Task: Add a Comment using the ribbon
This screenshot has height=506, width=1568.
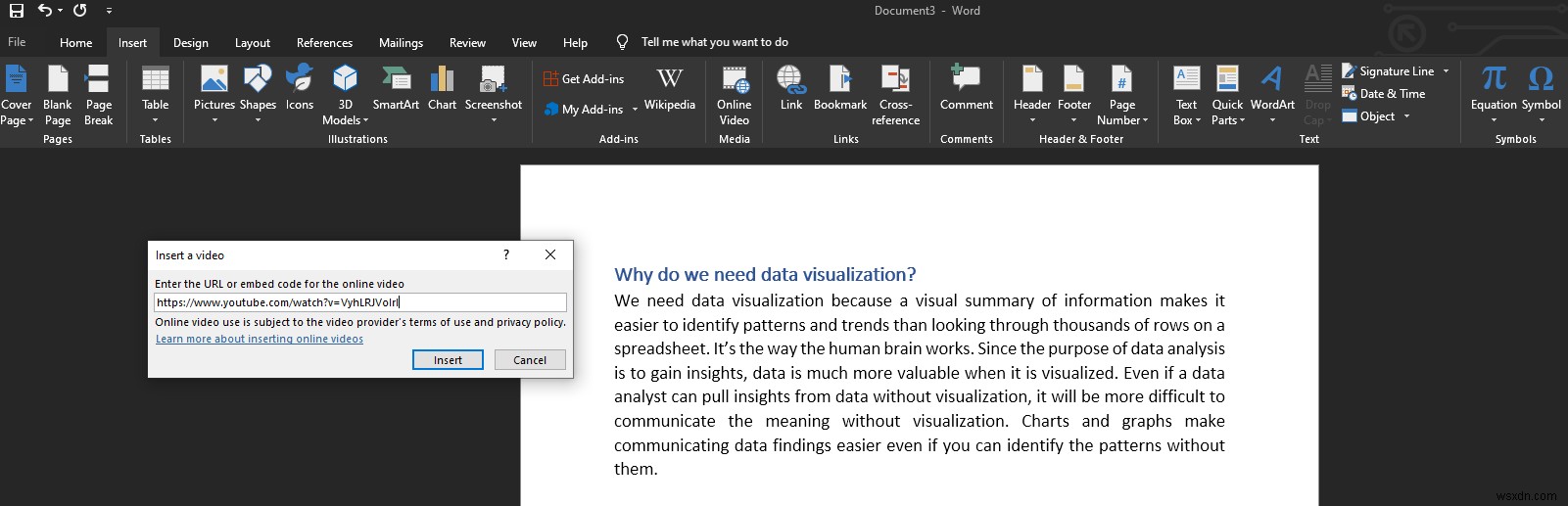Action: tap(966, 88)
